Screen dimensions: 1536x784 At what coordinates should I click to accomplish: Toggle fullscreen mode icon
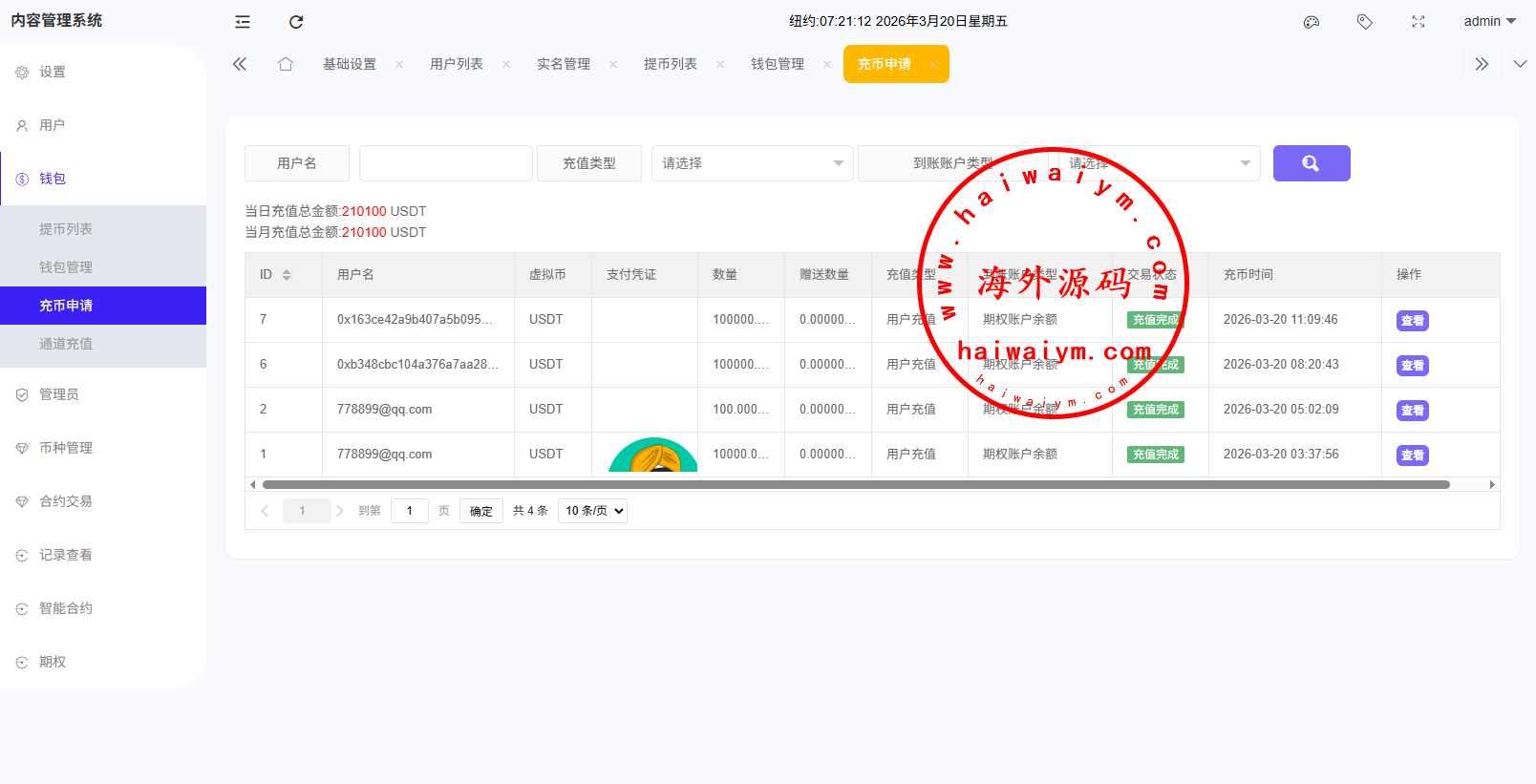pyautogui.click(x=1419, y=22)
